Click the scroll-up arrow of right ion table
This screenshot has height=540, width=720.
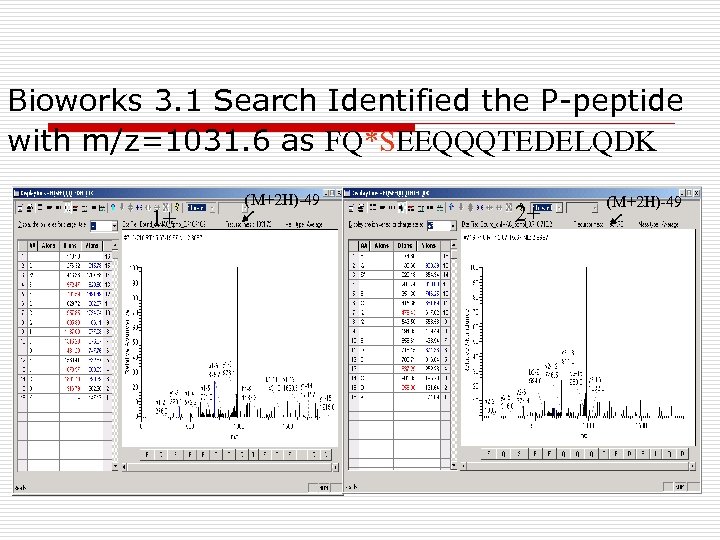[x=454, y=245]
